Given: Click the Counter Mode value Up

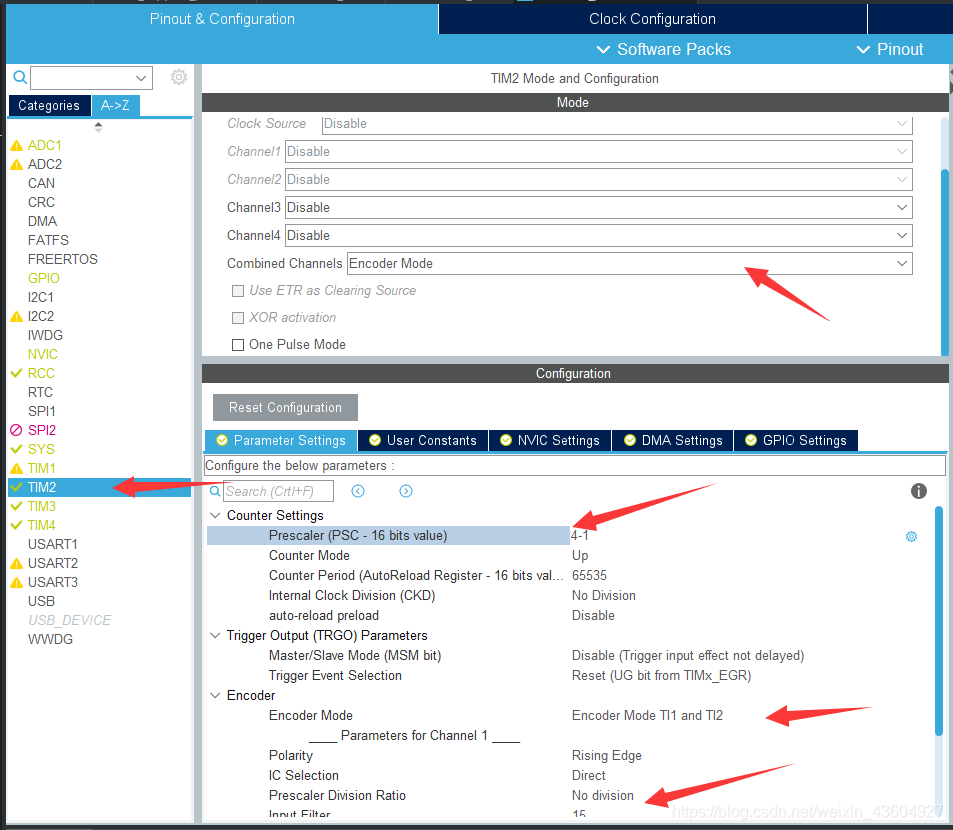Looking at the screenshot, I should click(580, 555).
